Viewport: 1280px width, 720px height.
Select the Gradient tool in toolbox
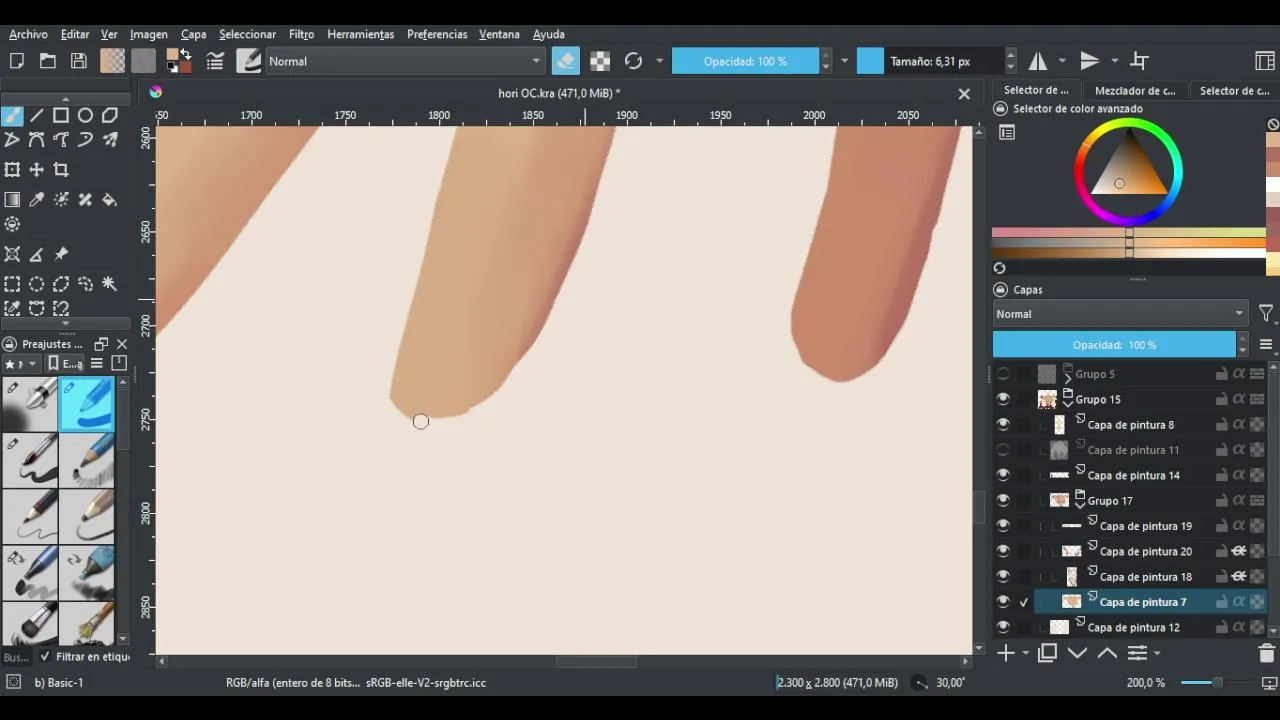[x=12, y=200]
